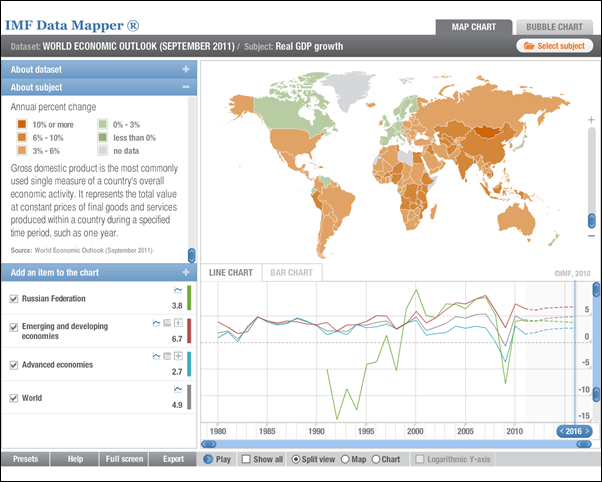This screenshot has width=602, height=482.
Task: Switch to the Bubble Chart tab
Action: click(x=553, y=26)
